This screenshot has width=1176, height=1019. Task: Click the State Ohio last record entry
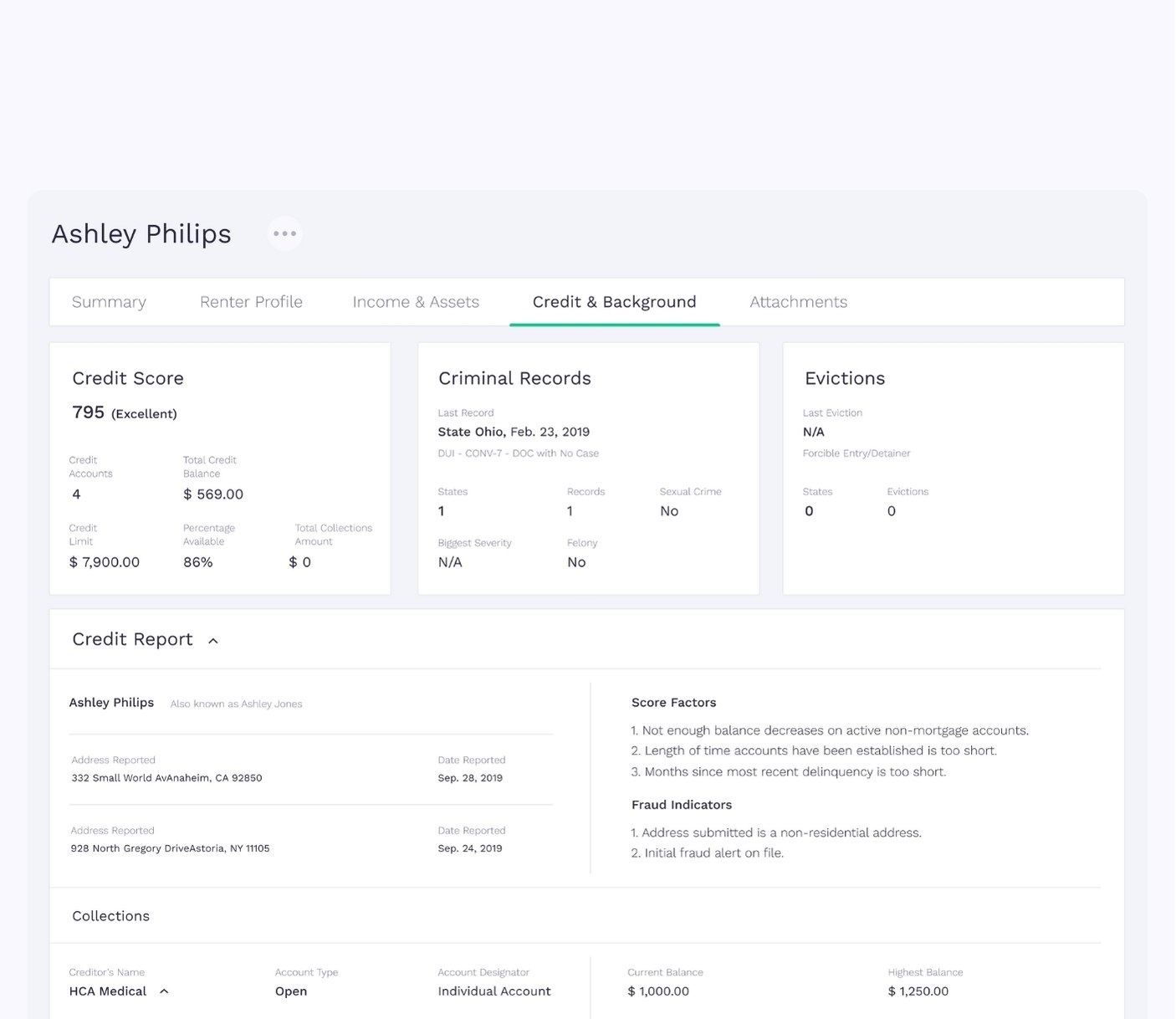click(x=514, y=432)
